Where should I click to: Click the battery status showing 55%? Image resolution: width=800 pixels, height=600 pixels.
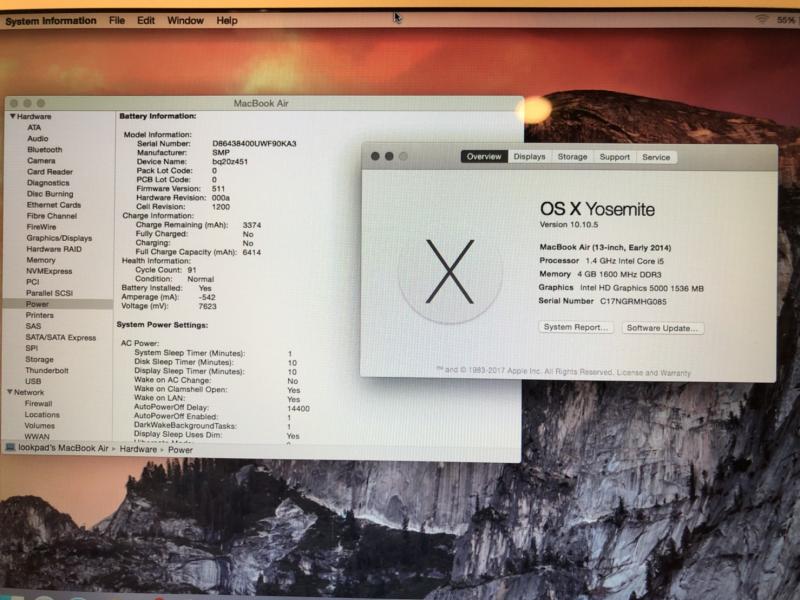785,20
